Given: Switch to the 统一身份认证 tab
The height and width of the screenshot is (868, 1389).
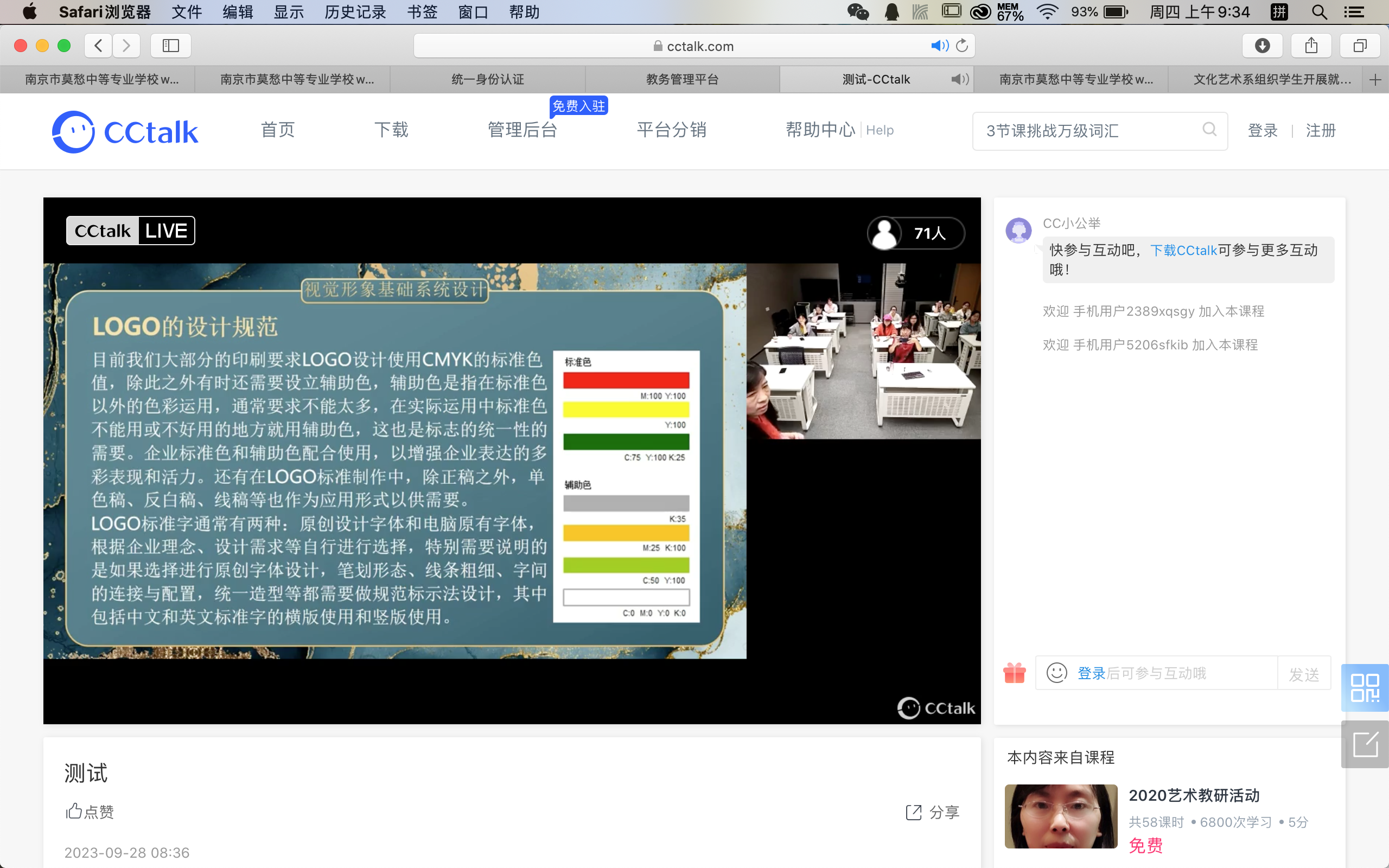Looking at the screenshot, I should point(487,79).
